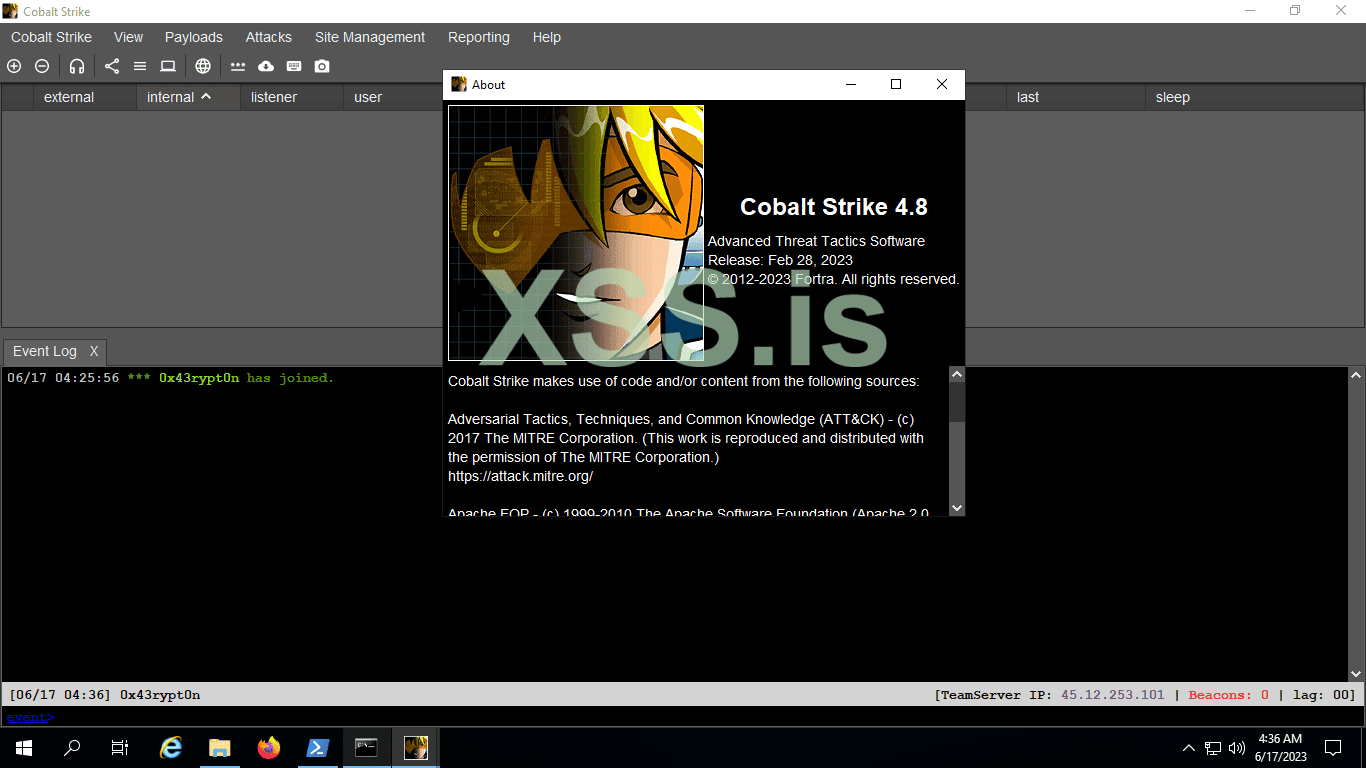1366x768 pixels.
Task: Open the network tray icon
Action: click(1213, 748)
